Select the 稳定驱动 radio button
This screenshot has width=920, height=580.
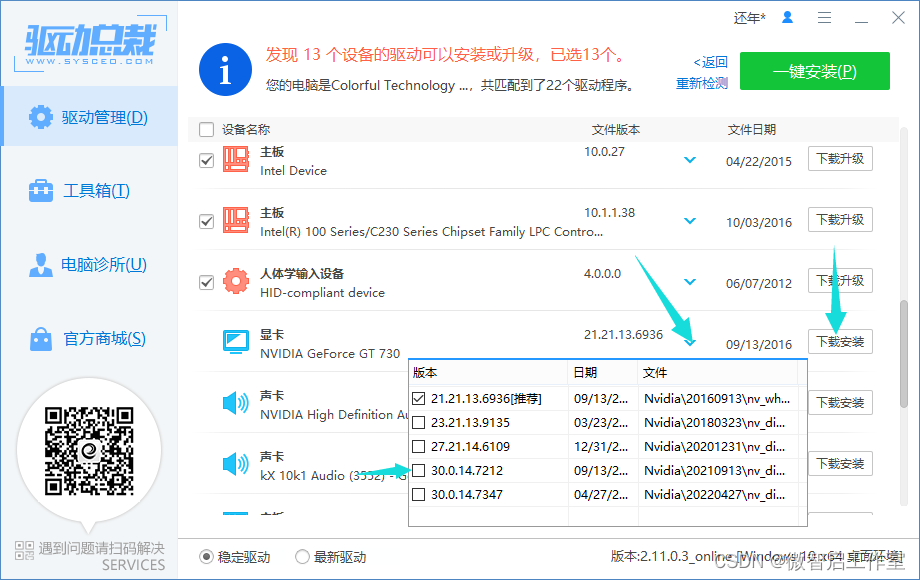206,557
